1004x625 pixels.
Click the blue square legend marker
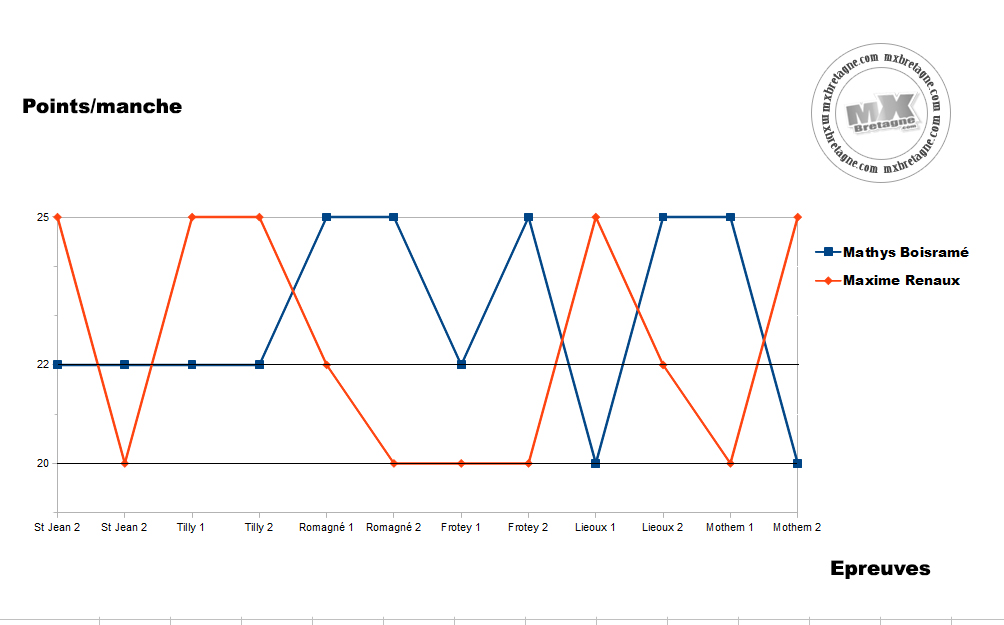click(828, 252)
